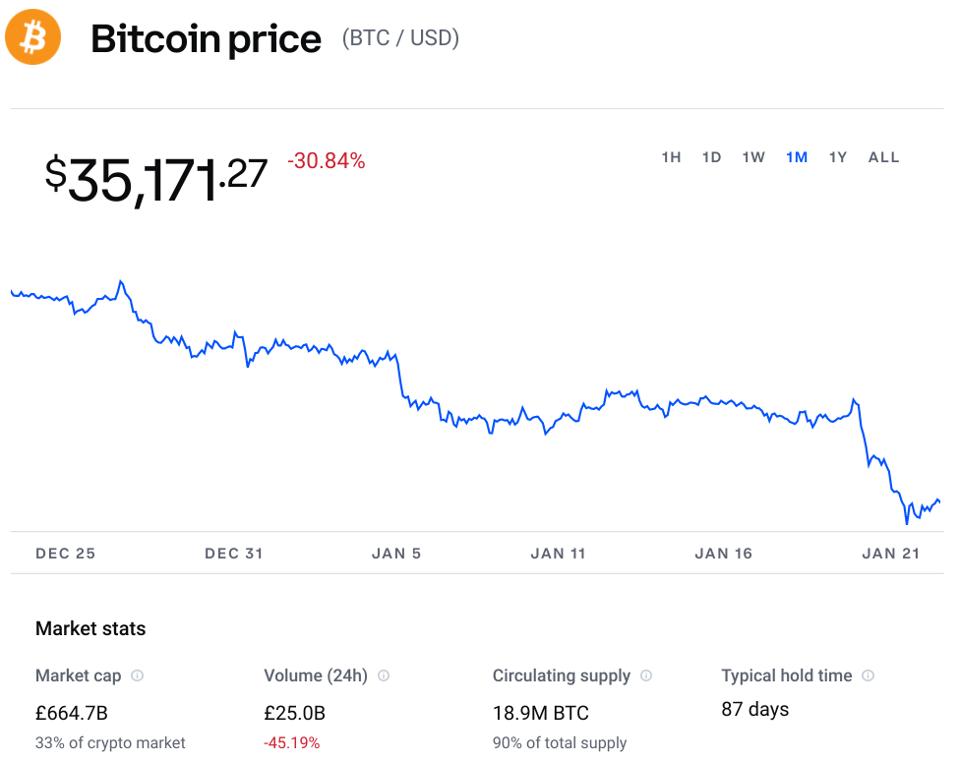Select the JAN 5 date marker

pyautogui.click(x=396, y=553)
